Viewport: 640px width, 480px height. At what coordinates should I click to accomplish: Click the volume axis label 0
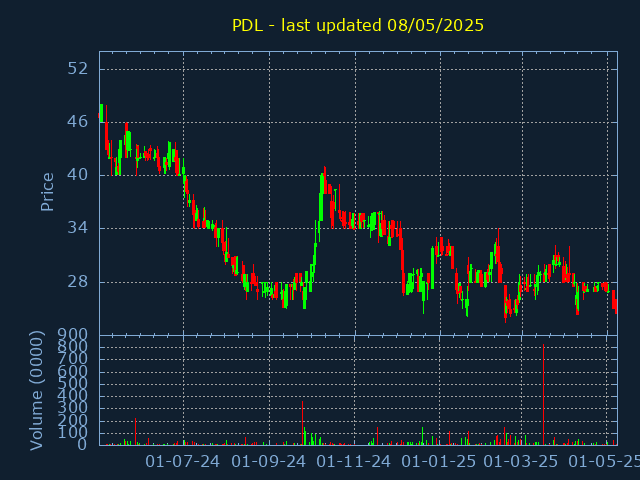pyautogui.click(x=82, y=444)
